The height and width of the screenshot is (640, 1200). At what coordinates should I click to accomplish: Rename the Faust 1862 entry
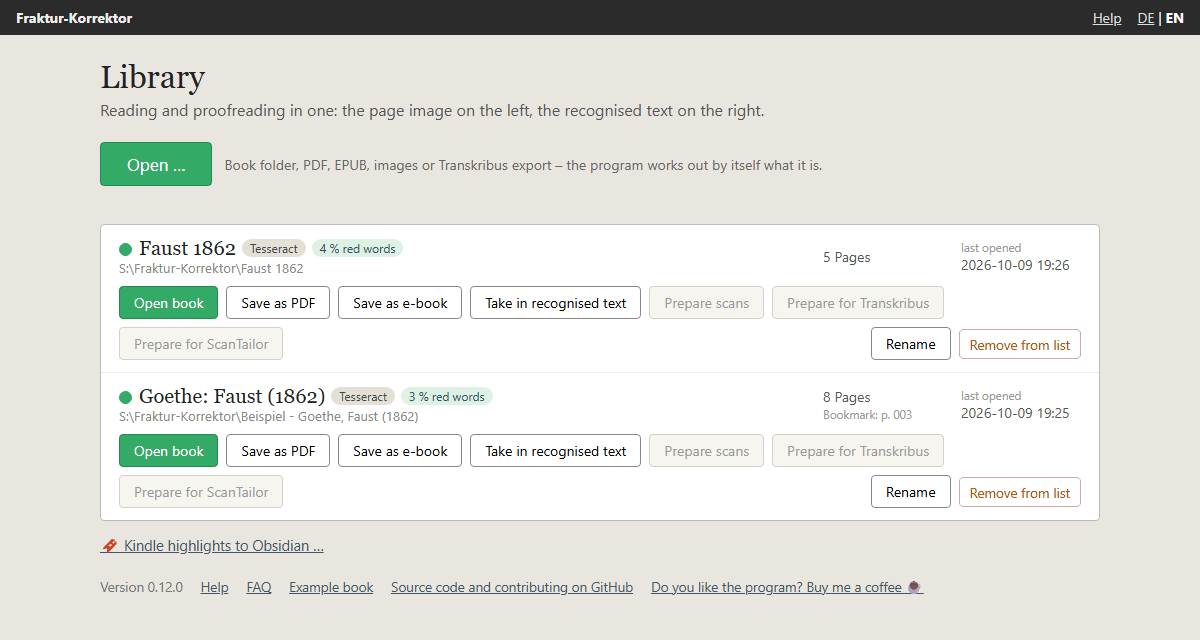click(911, 344)
